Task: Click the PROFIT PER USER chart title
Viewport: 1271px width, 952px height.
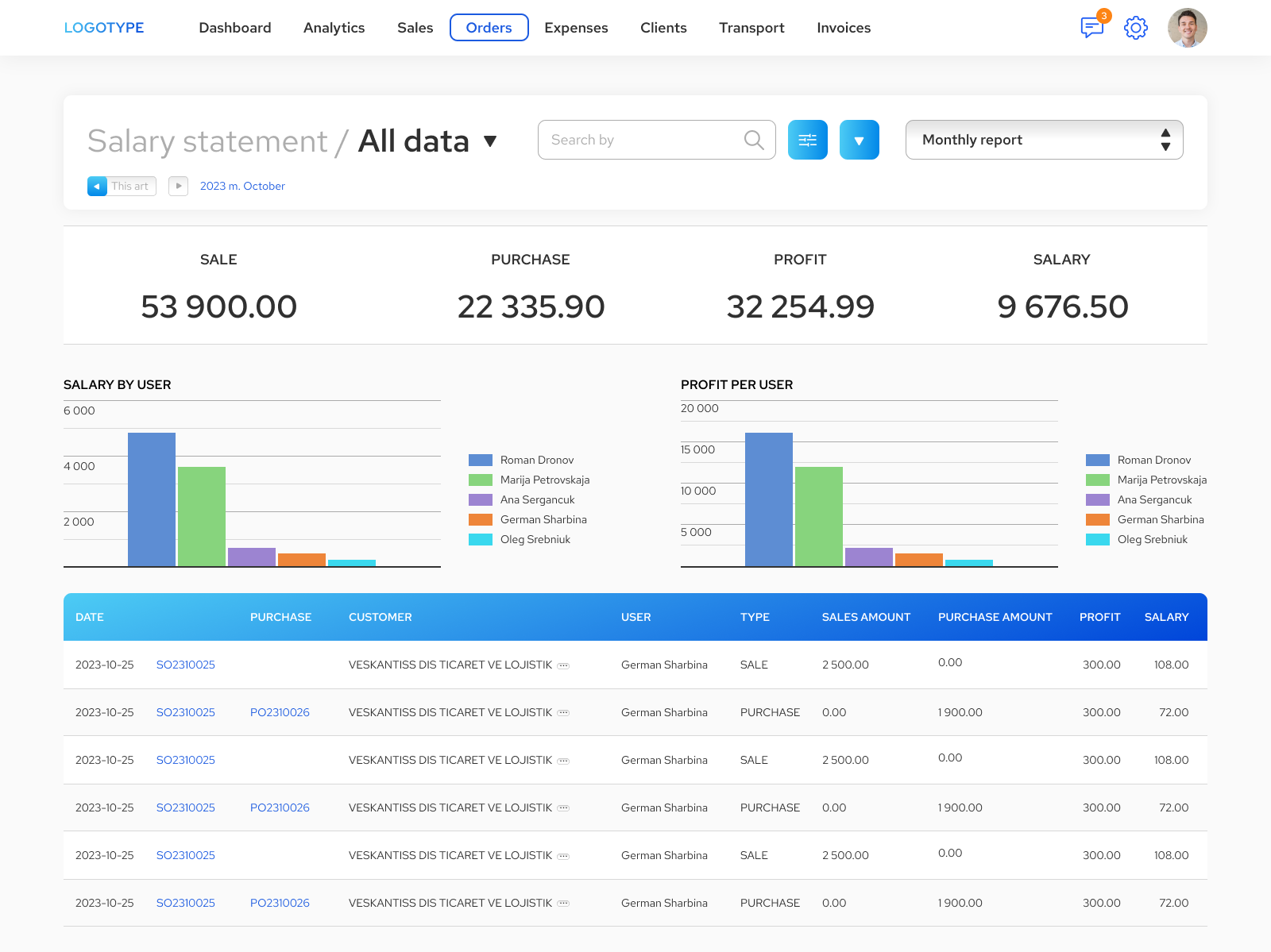Action: click(x=737, y=384)
